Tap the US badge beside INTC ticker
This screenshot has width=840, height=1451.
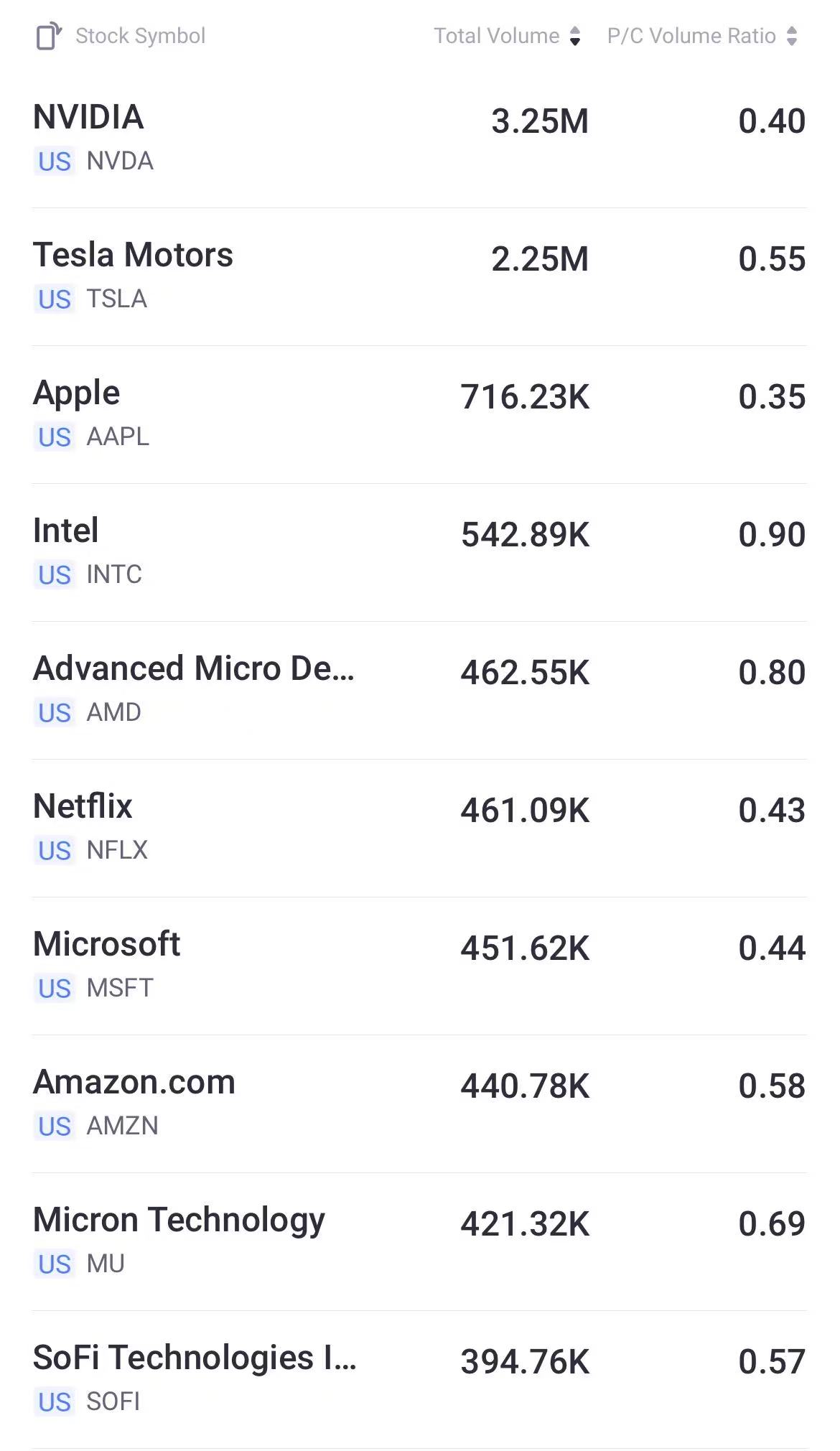click(x=55, y=575)
